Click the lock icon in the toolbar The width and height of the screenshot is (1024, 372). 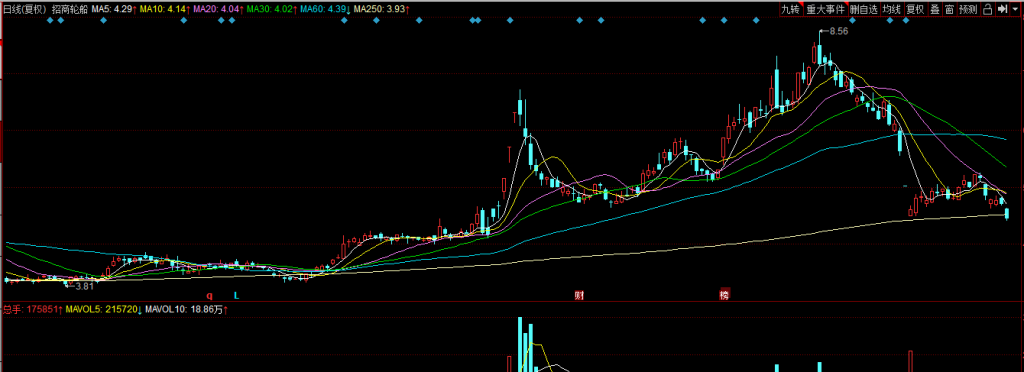click(x=987, y=9)
